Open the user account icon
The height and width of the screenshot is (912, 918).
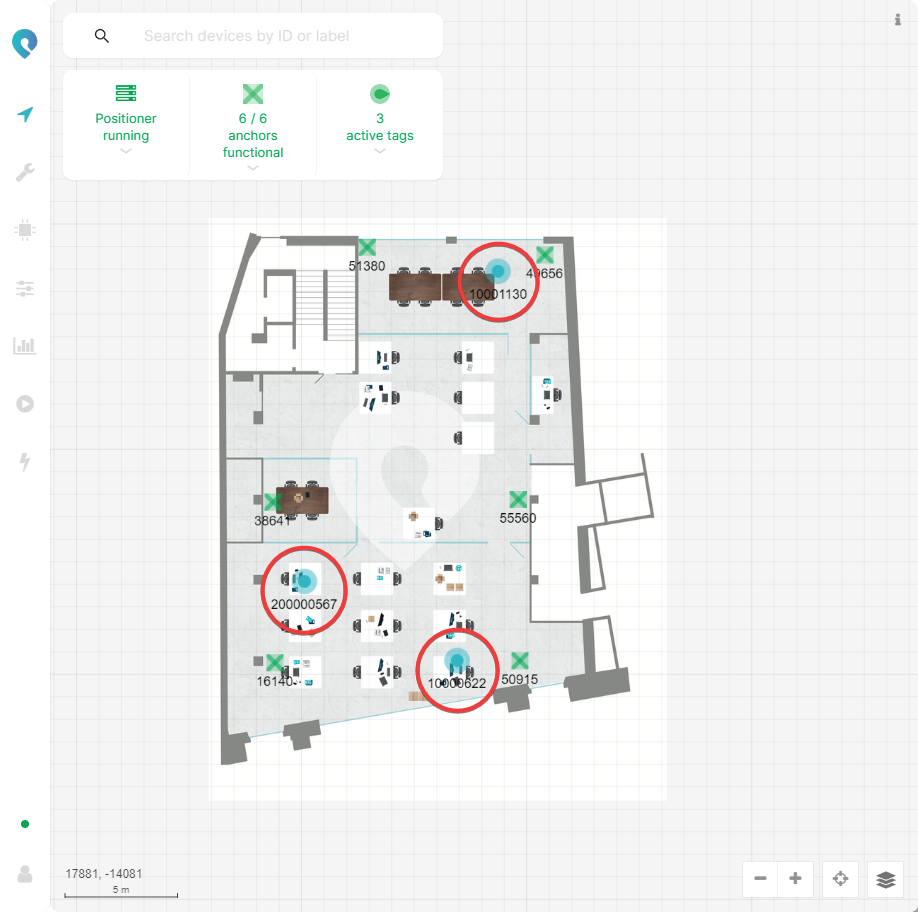point(25,873)
